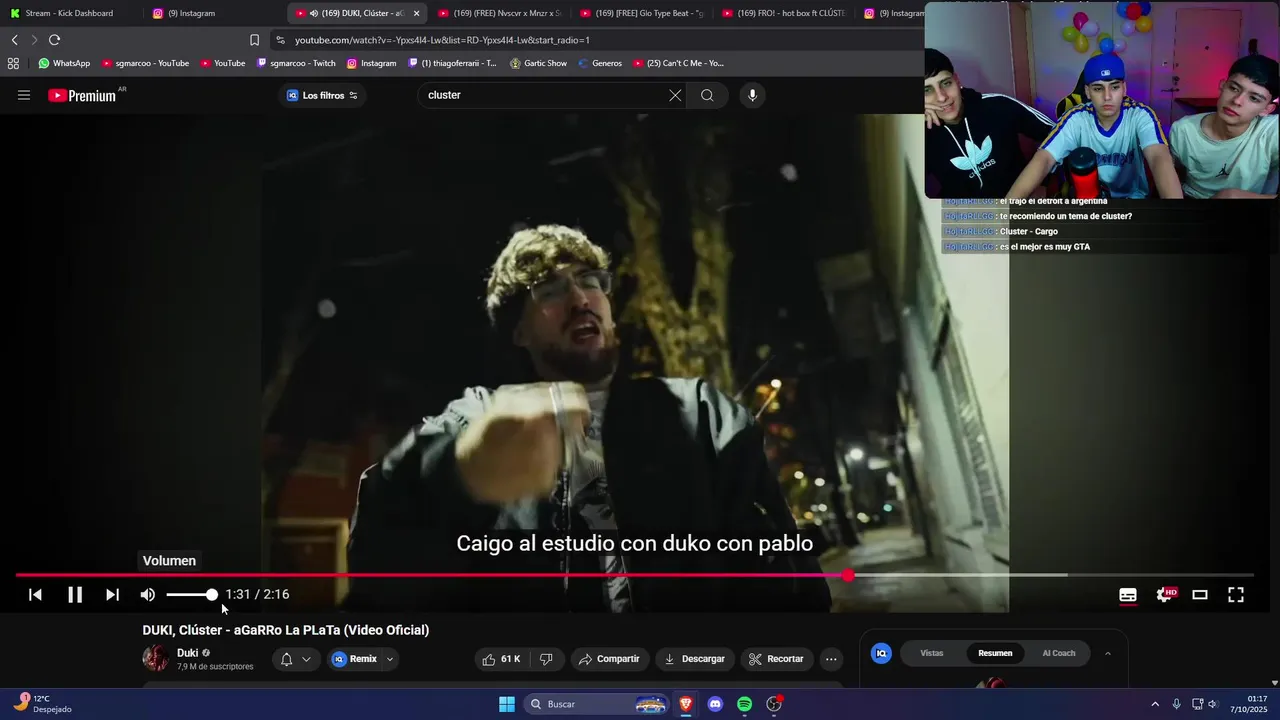Open Duki's channel avatar
This screenshot has height=720, width=1280.
pos(155,658)
